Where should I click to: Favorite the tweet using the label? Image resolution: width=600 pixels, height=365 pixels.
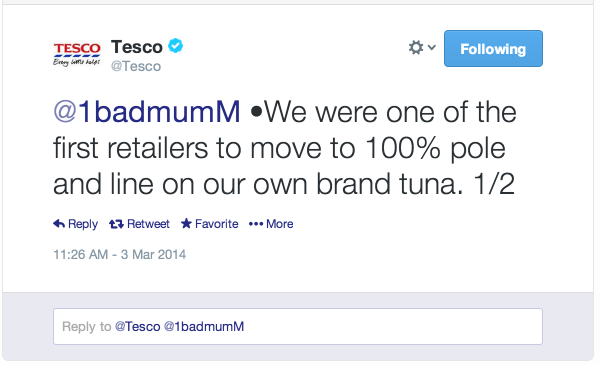pyautogui.click(x=217, y=224)
